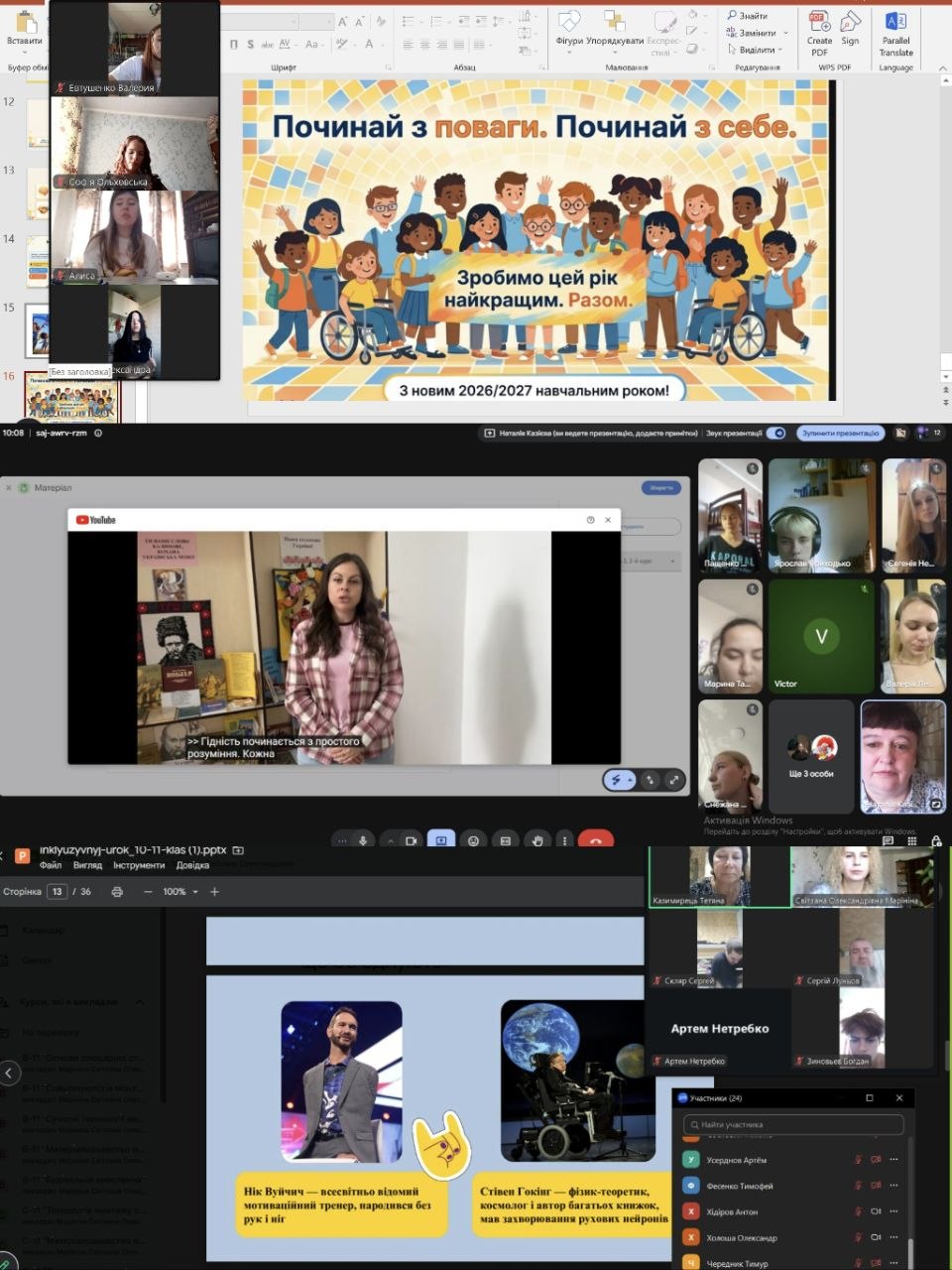
Task: Open the Файл menu
Action: [x=51, y=865]
